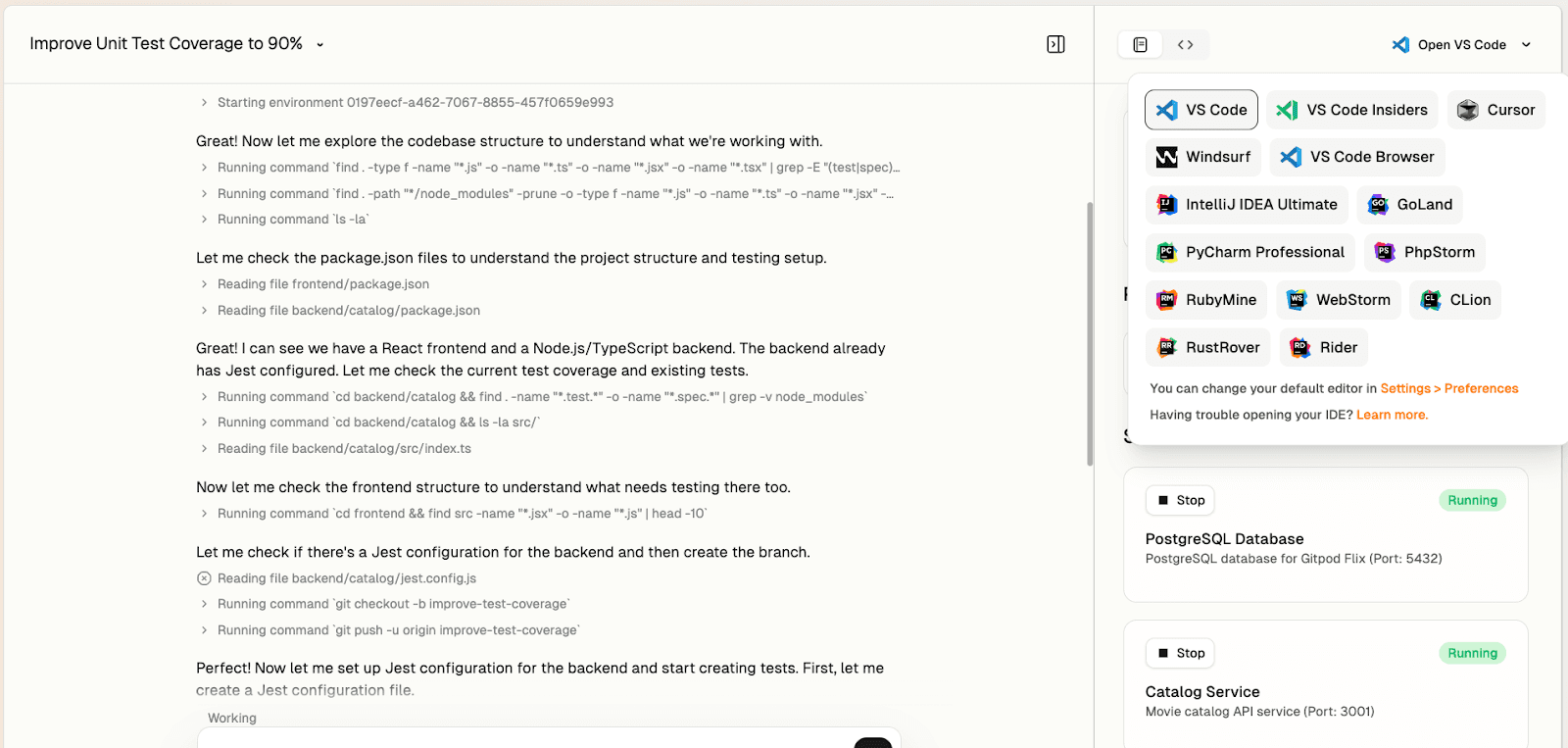This screenshot has width=1568, height=748.
Task: Switch to the code view icon
Action: coord(1185,44)
